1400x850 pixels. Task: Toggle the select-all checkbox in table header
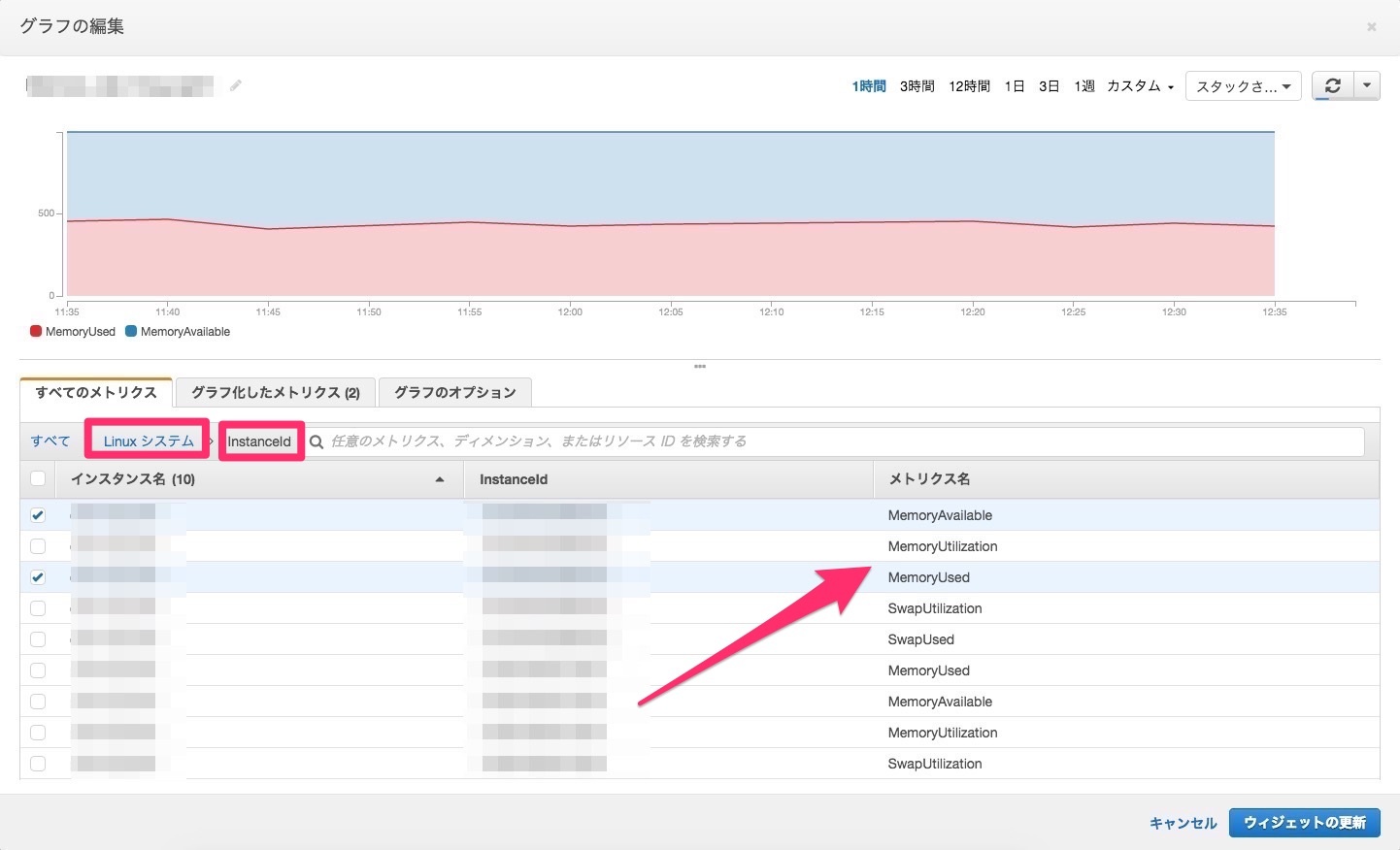pos(38,478)
